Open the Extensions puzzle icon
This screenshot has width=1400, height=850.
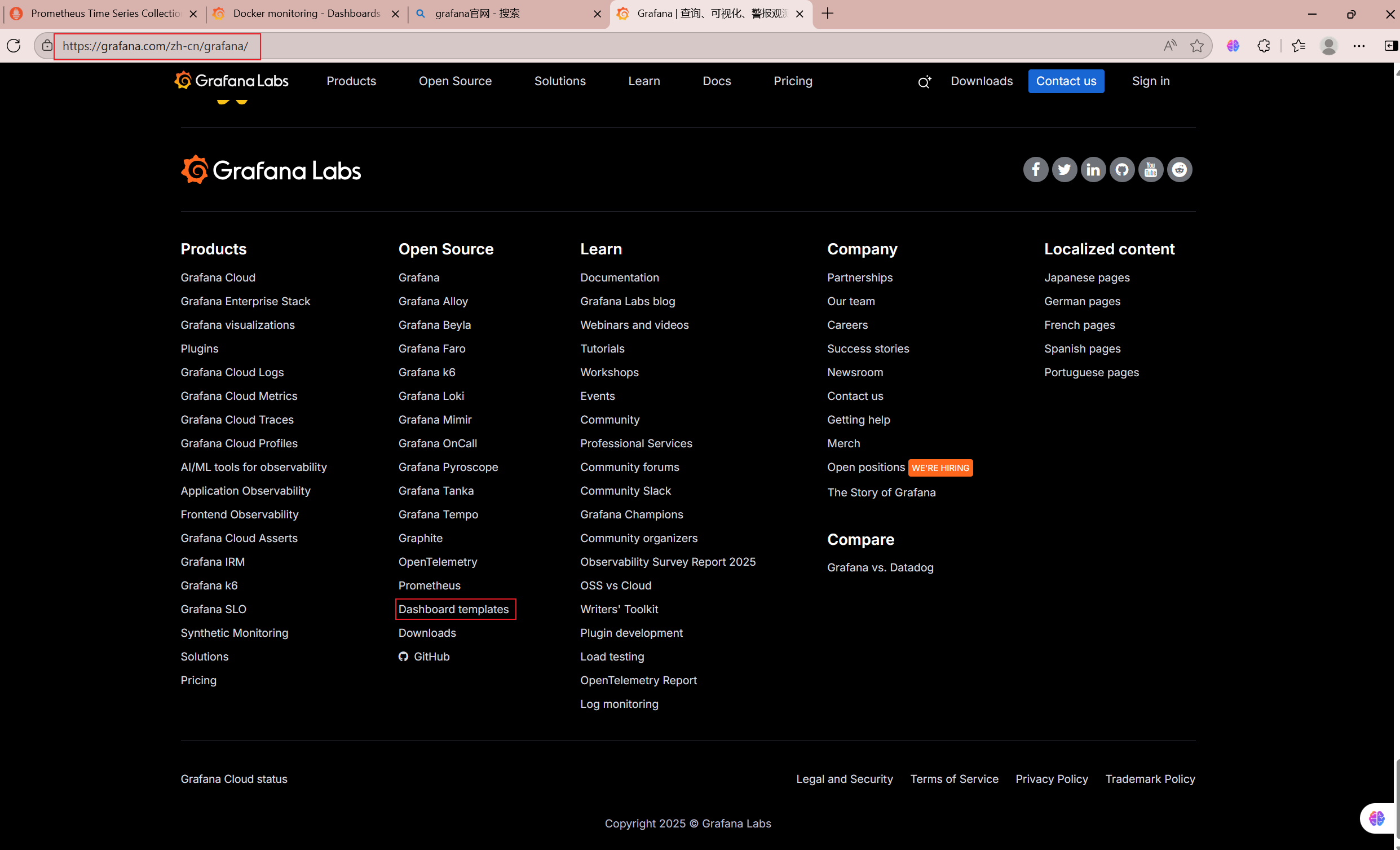1264,46
